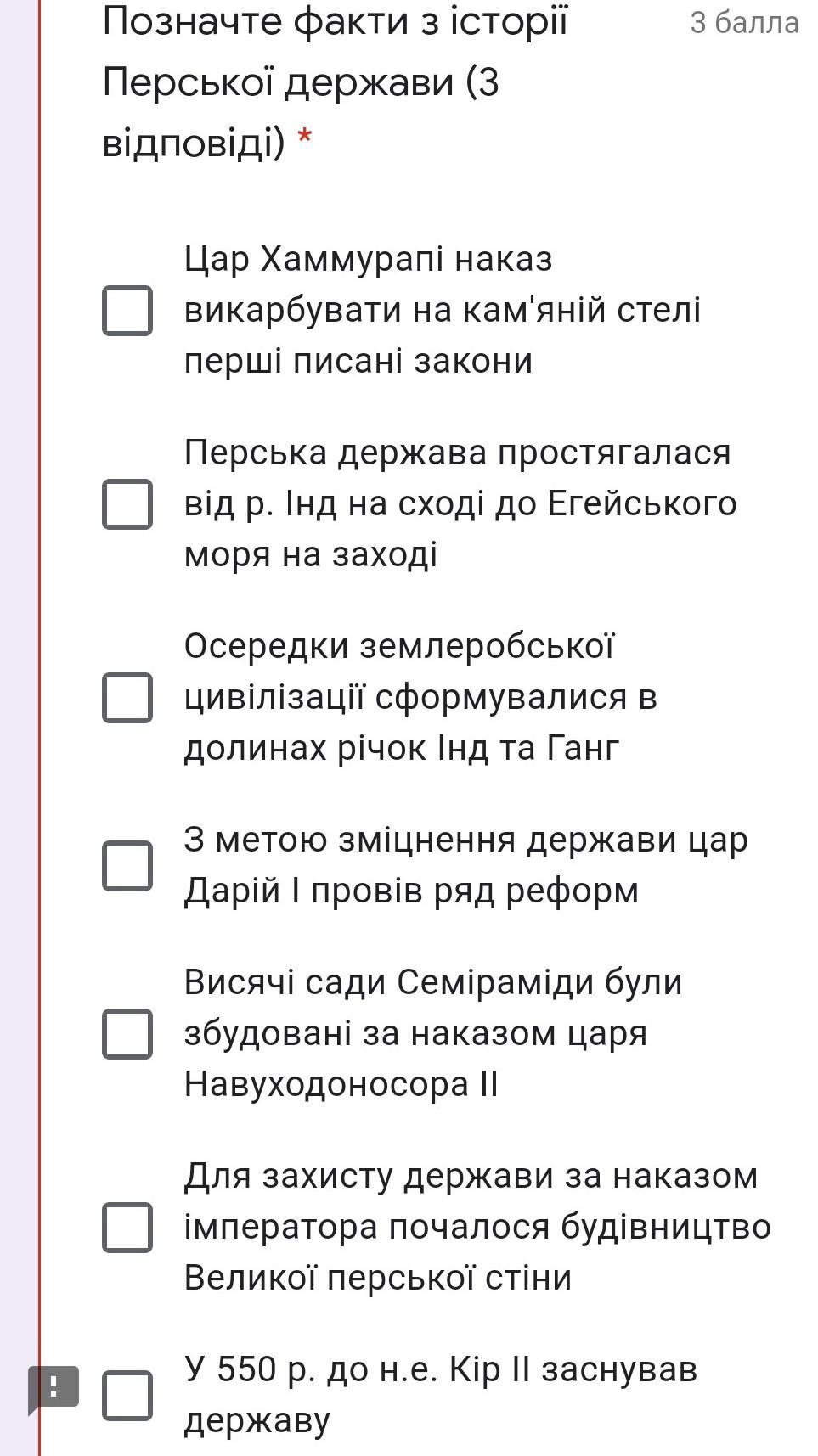Click the red vertical error border line
Screen dimensions: 818x1456
pos(39,679)
